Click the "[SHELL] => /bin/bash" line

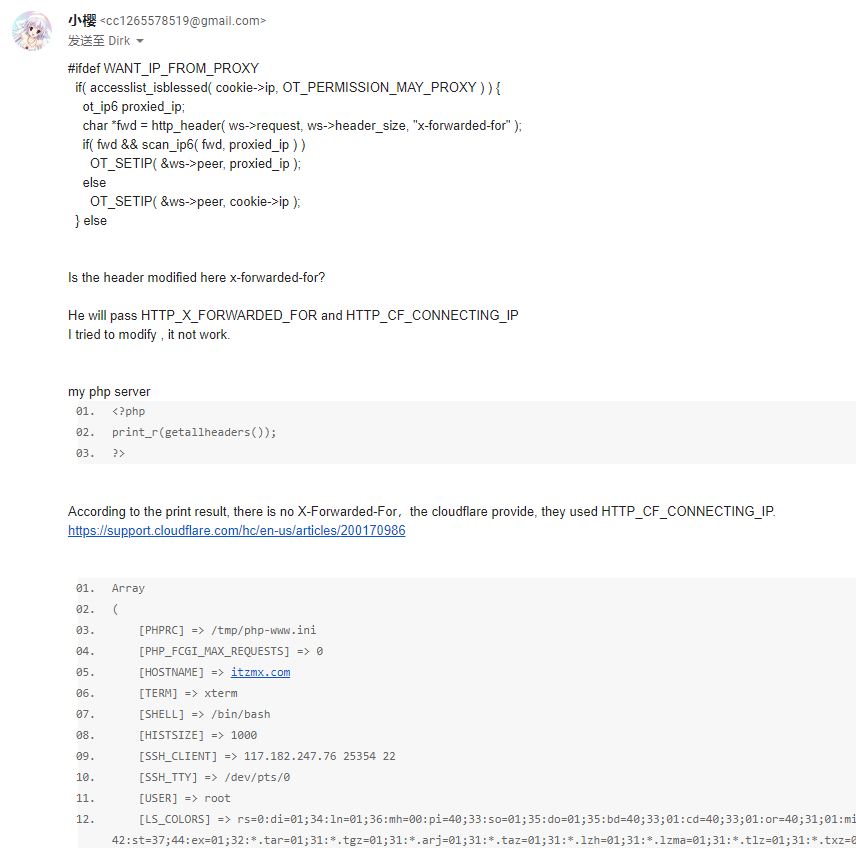pos(204,714)
